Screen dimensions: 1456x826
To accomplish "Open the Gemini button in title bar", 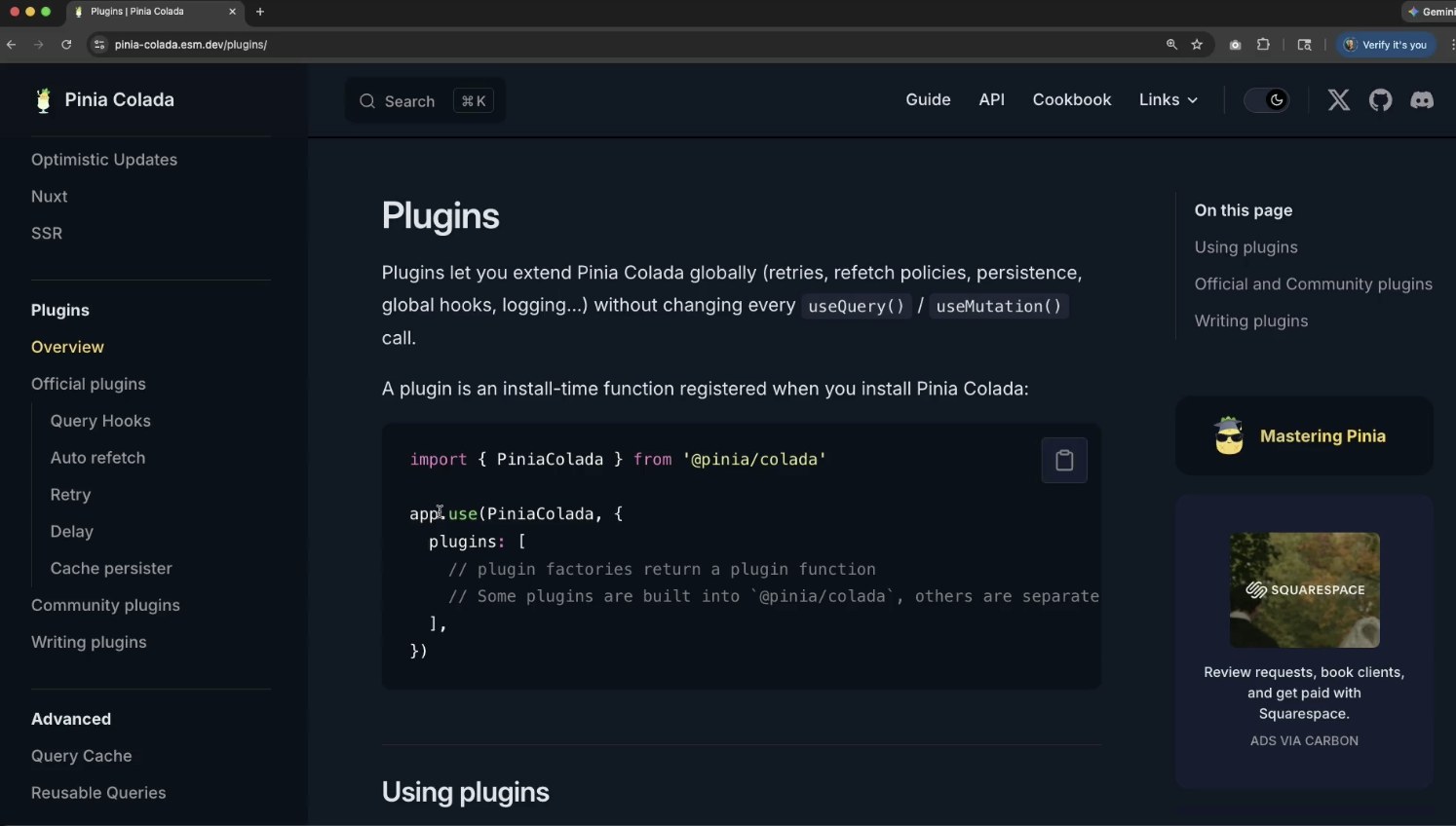I will point(1430,12).
